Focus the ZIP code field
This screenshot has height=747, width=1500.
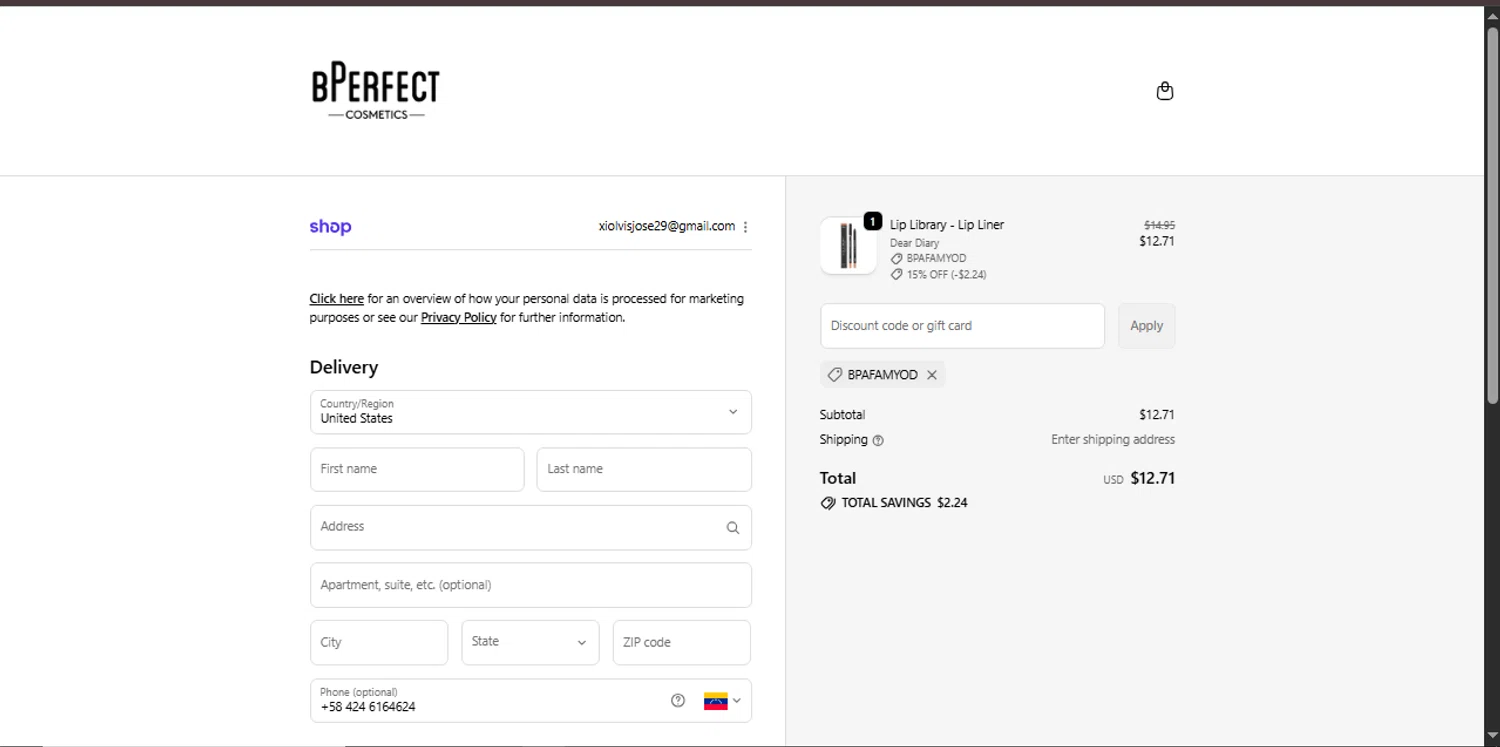pos(682,642)
